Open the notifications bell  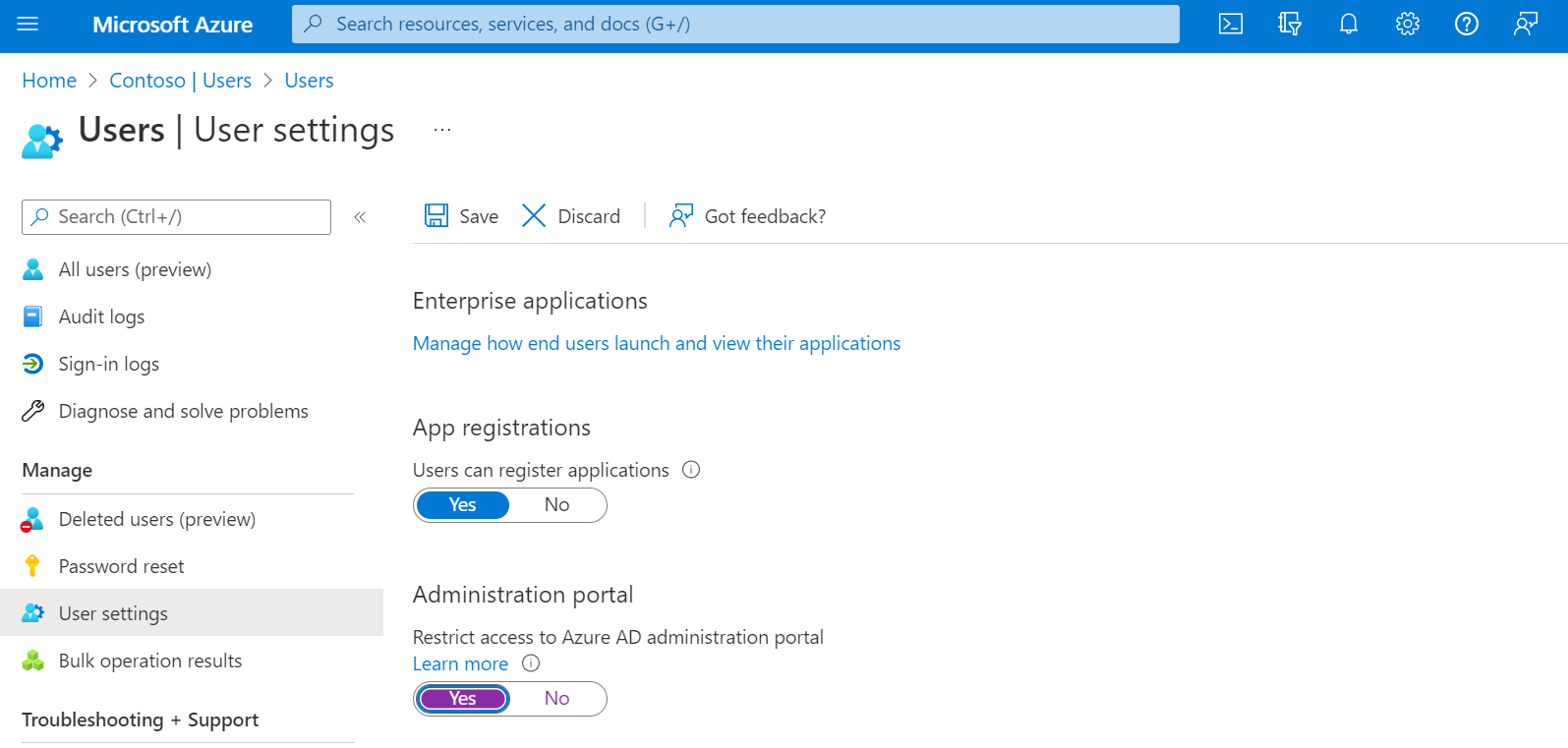click(x=1349, y=24)
